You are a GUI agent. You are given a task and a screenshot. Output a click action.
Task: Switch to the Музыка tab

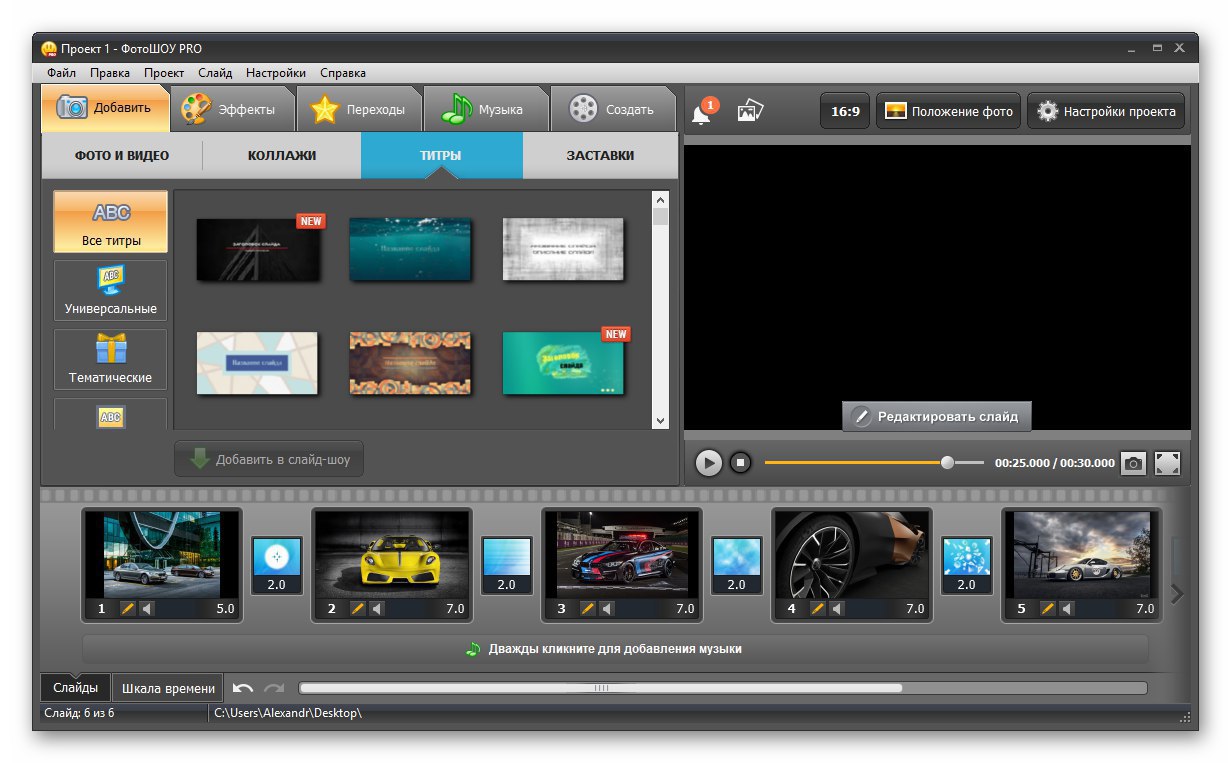486,110
